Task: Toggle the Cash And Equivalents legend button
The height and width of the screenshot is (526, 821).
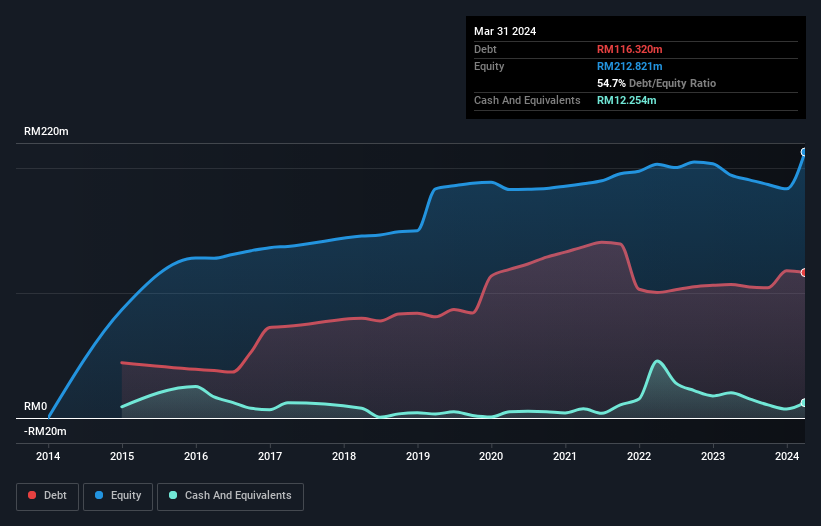Action: coord(230,496)
